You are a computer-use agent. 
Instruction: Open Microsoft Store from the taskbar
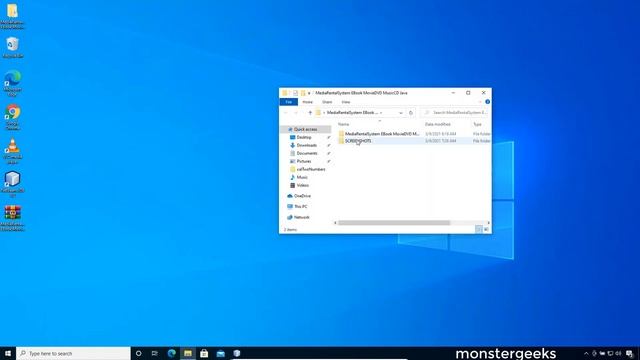click(204, 353)
